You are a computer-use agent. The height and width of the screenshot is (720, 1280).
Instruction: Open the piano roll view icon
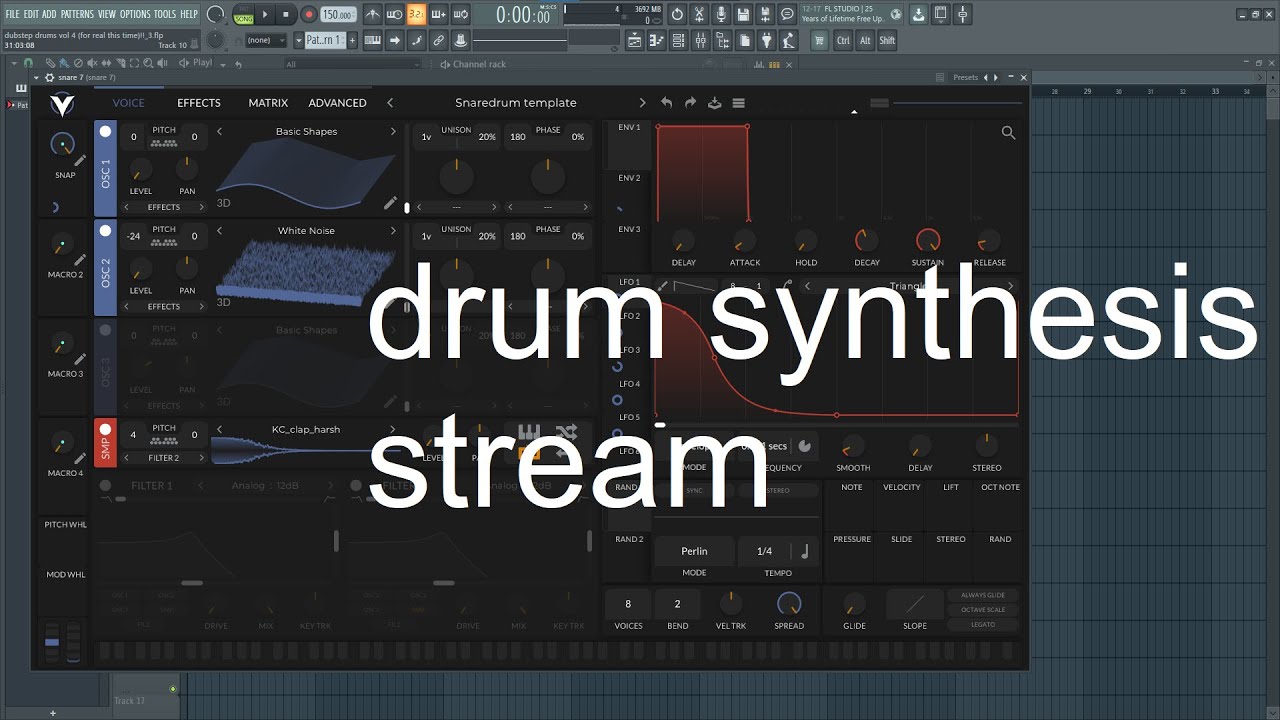[656, 40]
